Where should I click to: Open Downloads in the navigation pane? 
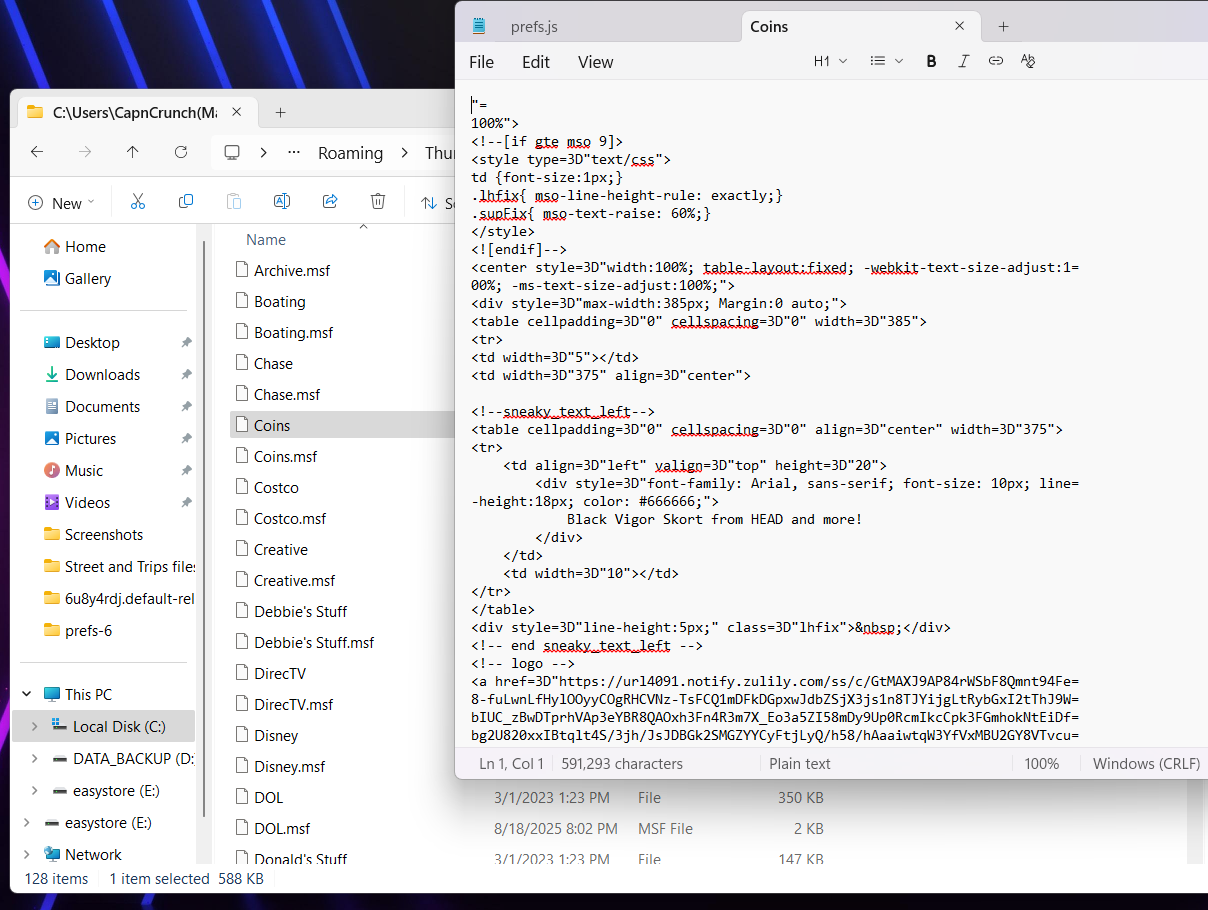click(x=102, y=374)
